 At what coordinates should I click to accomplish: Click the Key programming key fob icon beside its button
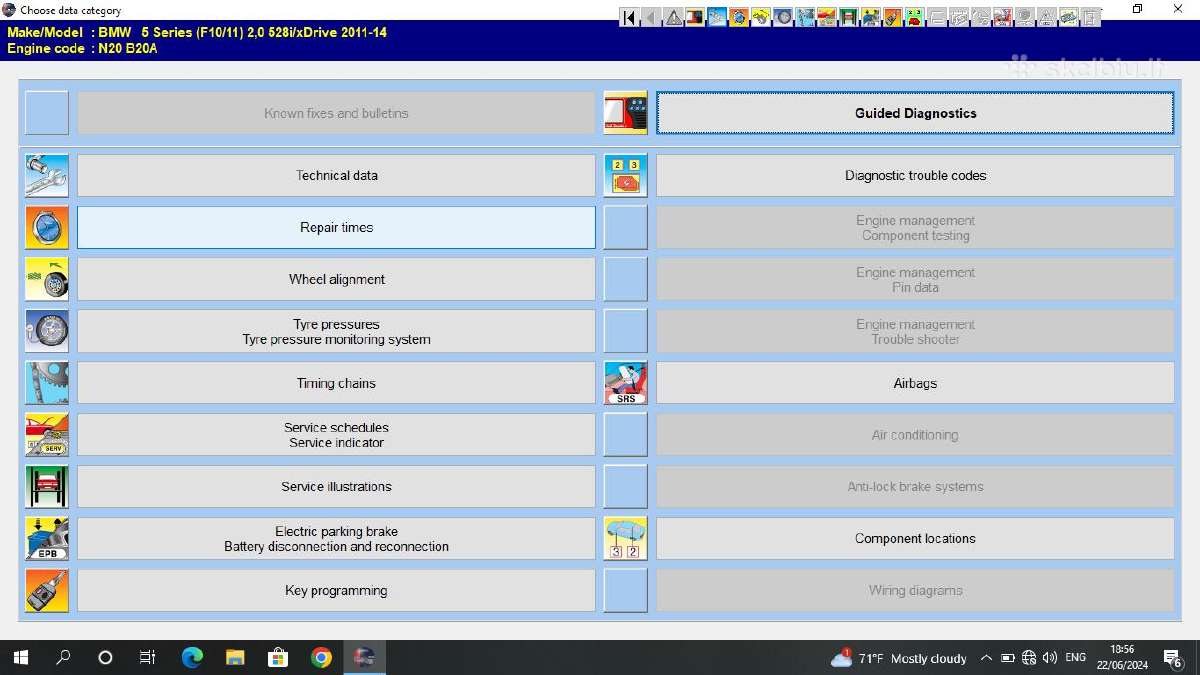pyautogui.click(x=47, y=590)
